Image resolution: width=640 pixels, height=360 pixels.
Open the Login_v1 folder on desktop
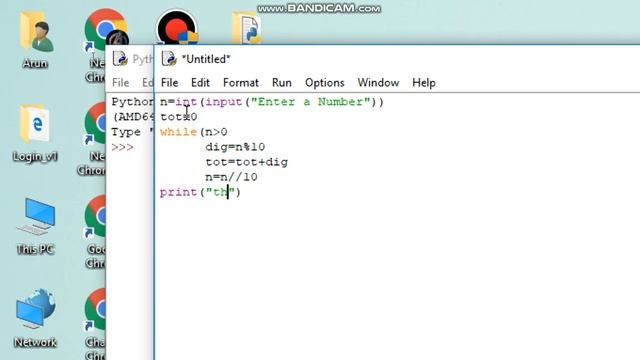(x=36, y=124)
